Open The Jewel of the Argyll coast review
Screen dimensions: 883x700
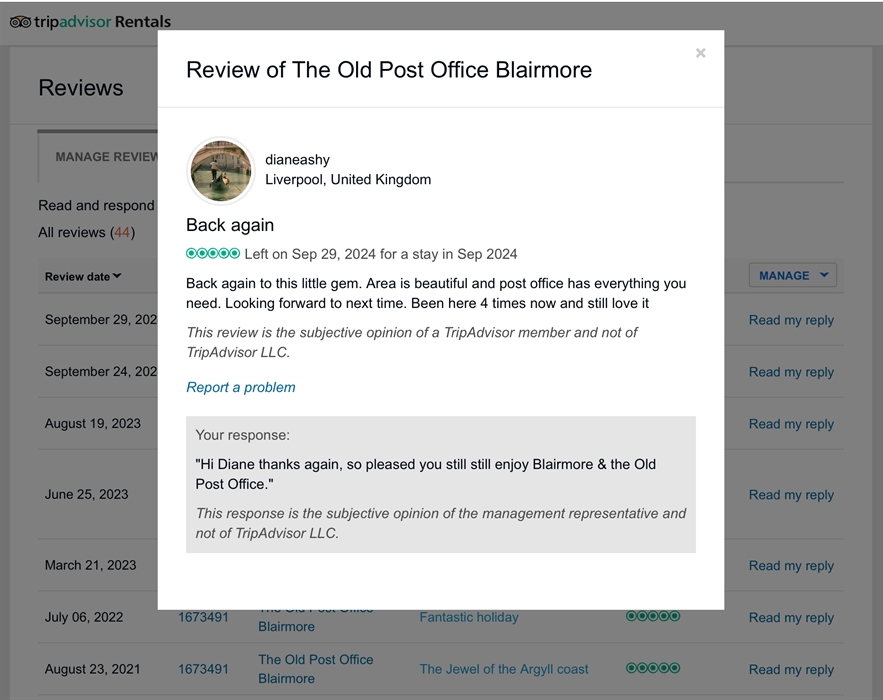coord(504,669)
